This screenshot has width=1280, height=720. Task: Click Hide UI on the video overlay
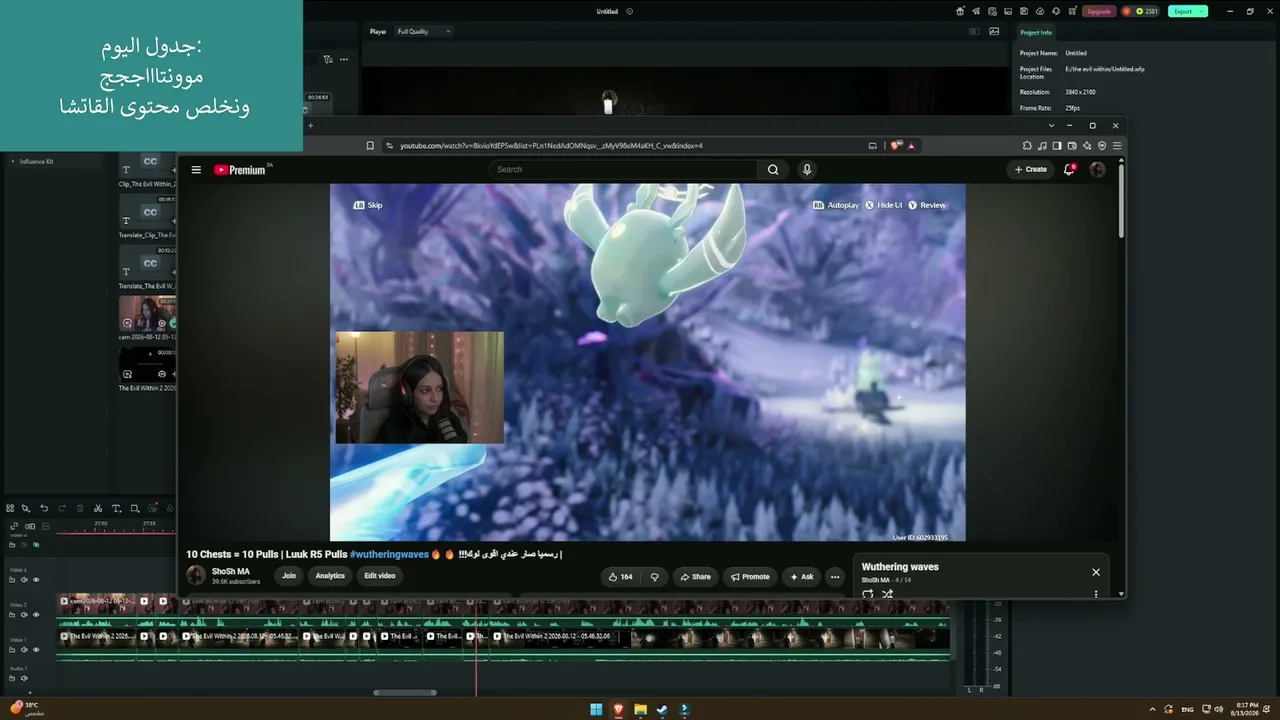[883, 205]
